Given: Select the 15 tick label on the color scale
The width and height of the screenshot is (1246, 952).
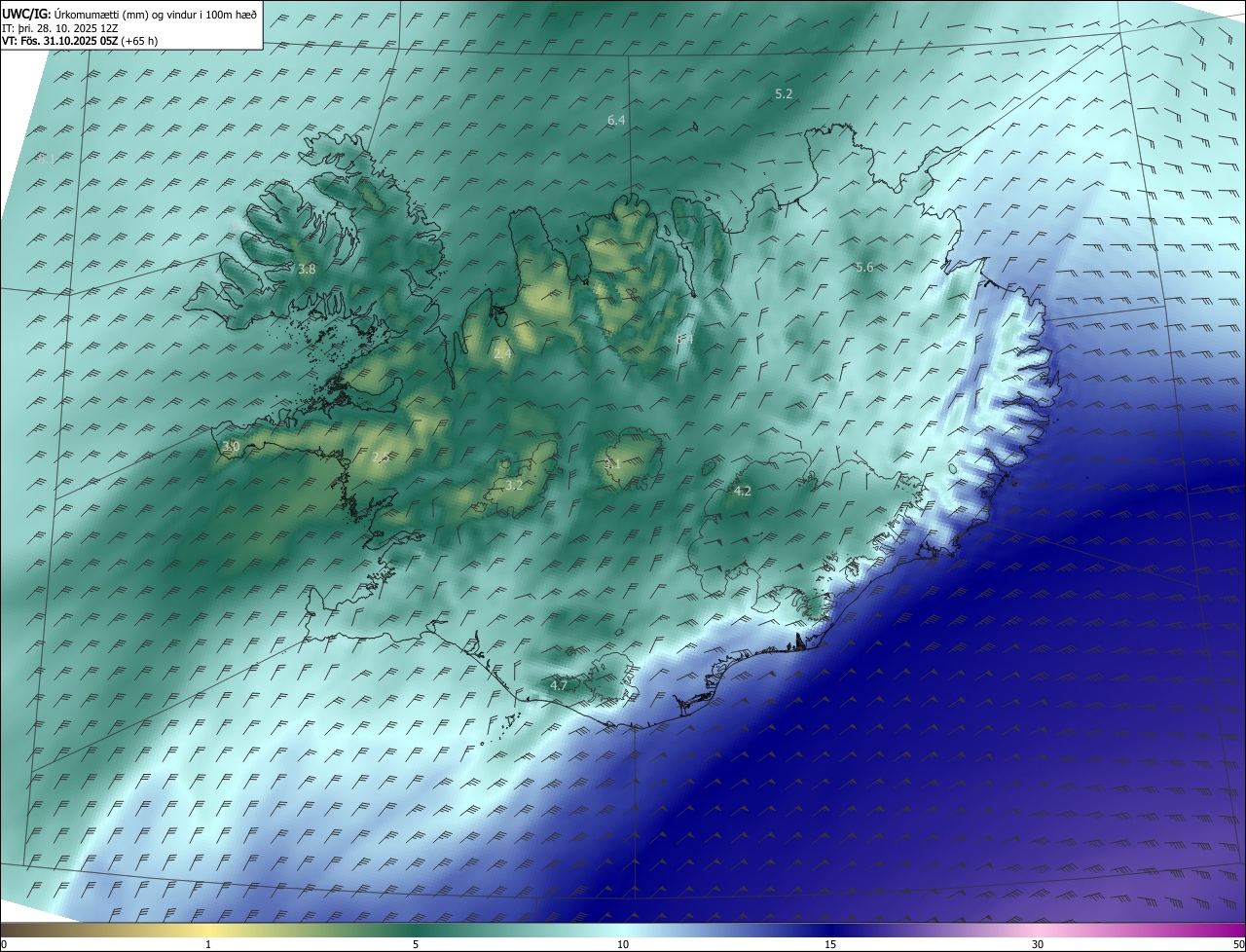Looking at the screenshot, I should (x=830, y=944).
